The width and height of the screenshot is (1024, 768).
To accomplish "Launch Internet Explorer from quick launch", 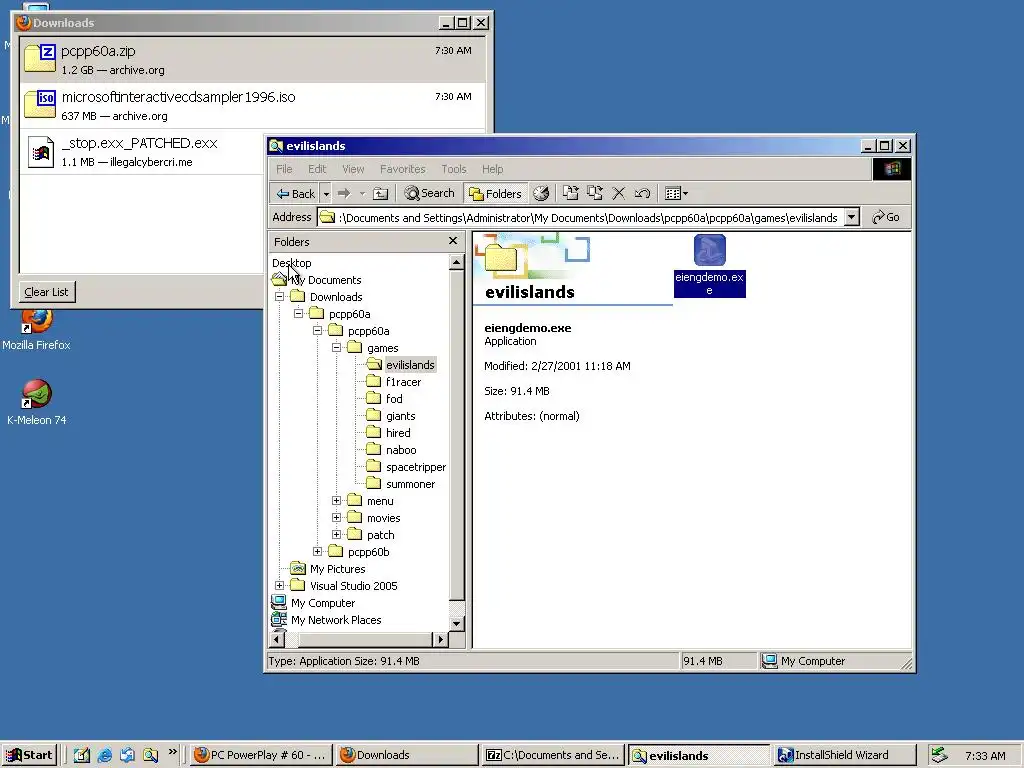I will pyautogui.click(x=104, y=755).
